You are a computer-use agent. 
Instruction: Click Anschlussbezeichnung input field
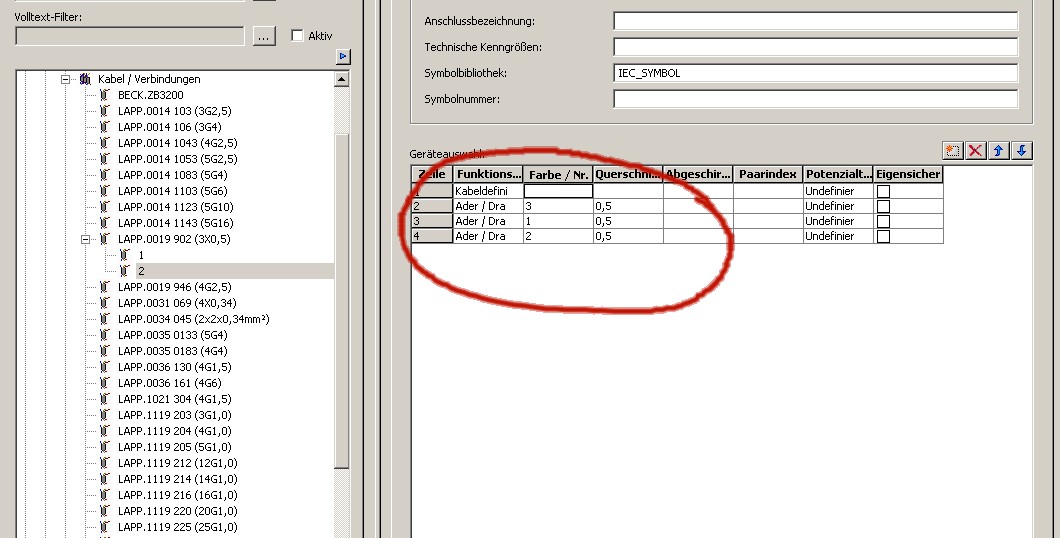pos(815,21)
